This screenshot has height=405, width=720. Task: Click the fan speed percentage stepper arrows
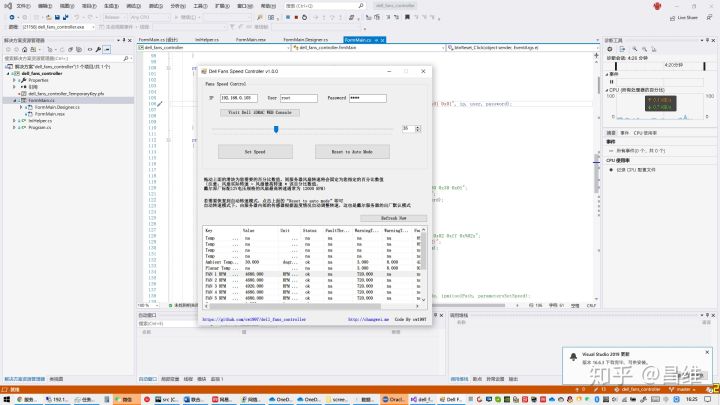(418, 129)
